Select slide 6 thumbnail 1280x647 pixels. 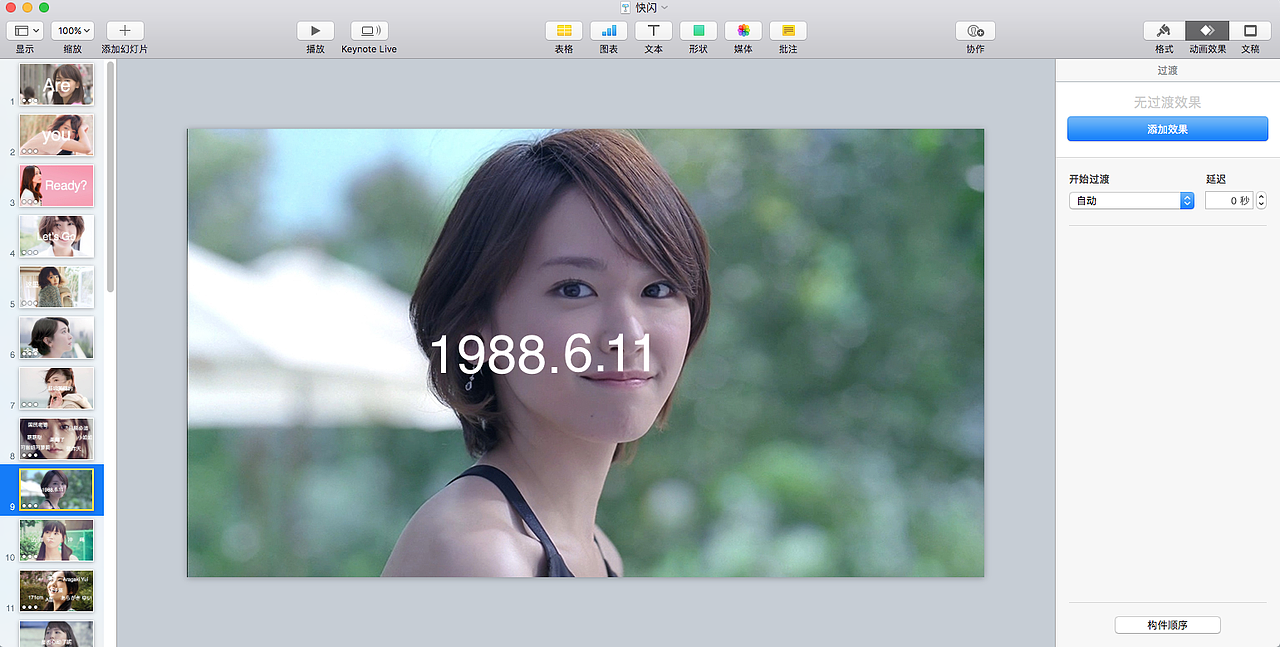(x=57, y=337)
